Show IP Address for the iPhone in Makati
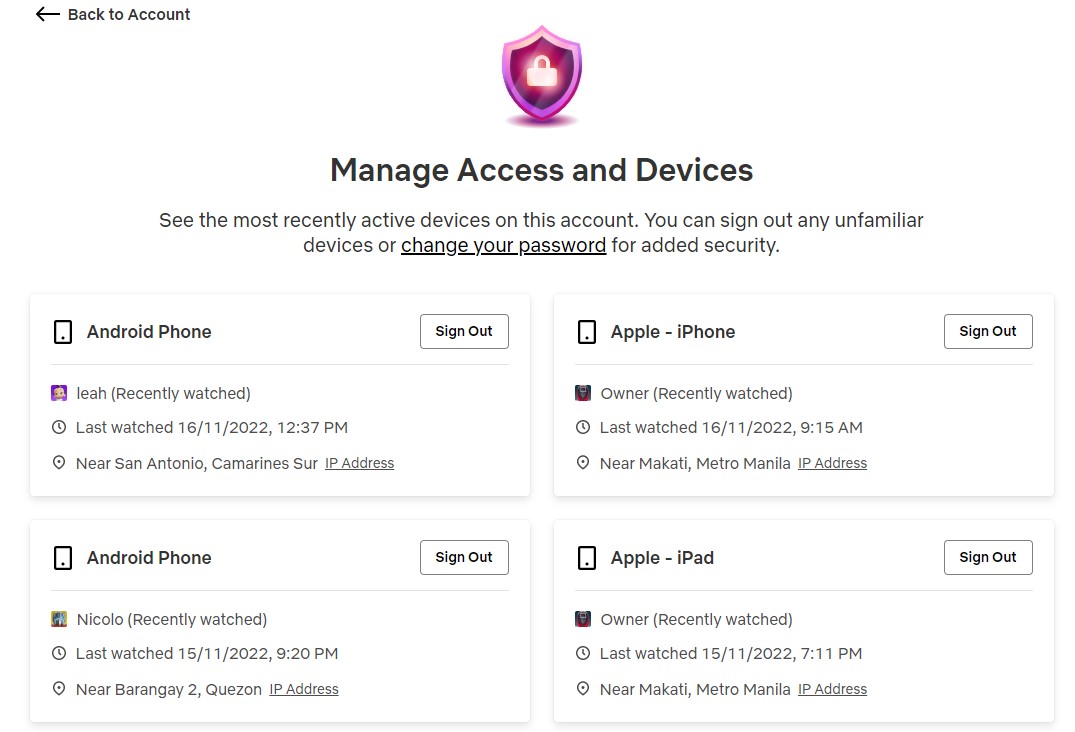The image size is (1075, 732). [832, 463]
